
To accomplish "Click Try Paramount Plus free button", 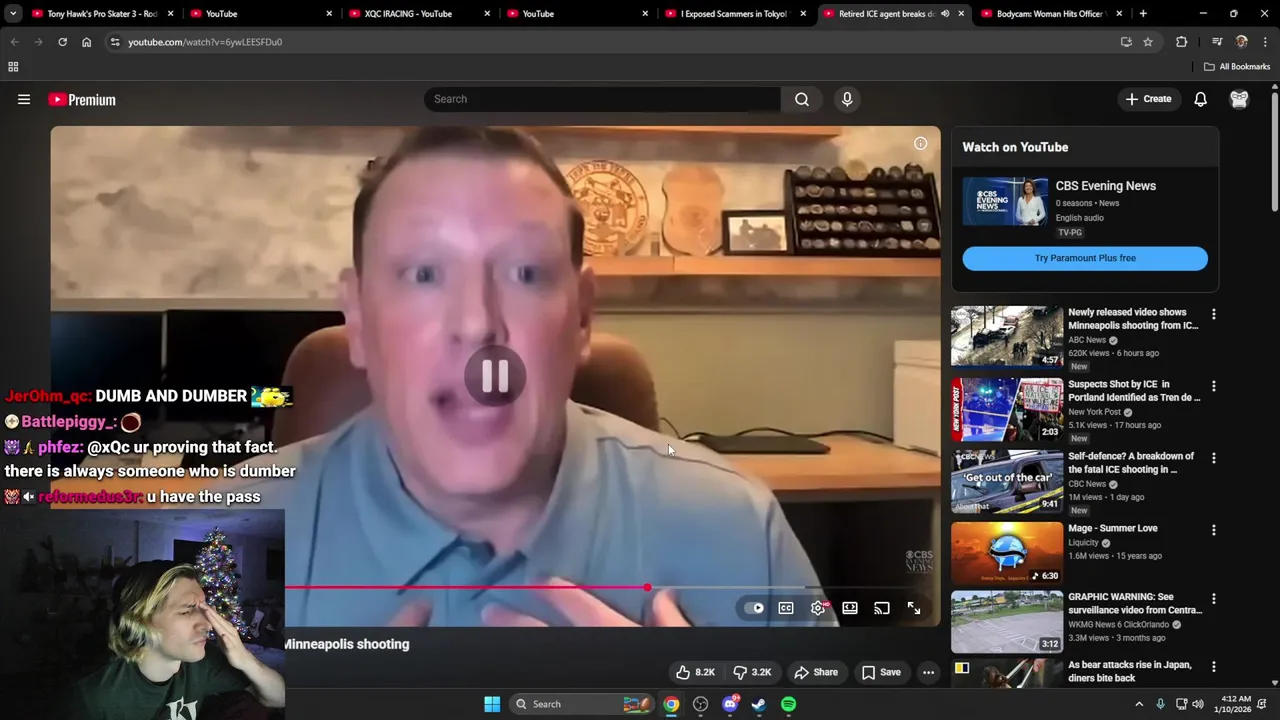I will [x=1085, y=258].
